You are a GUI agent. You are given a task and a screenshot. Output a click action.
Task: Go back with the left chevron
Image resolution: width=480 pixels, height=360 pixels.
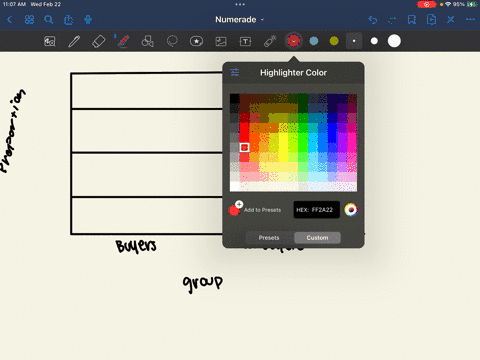pos(10,20)
